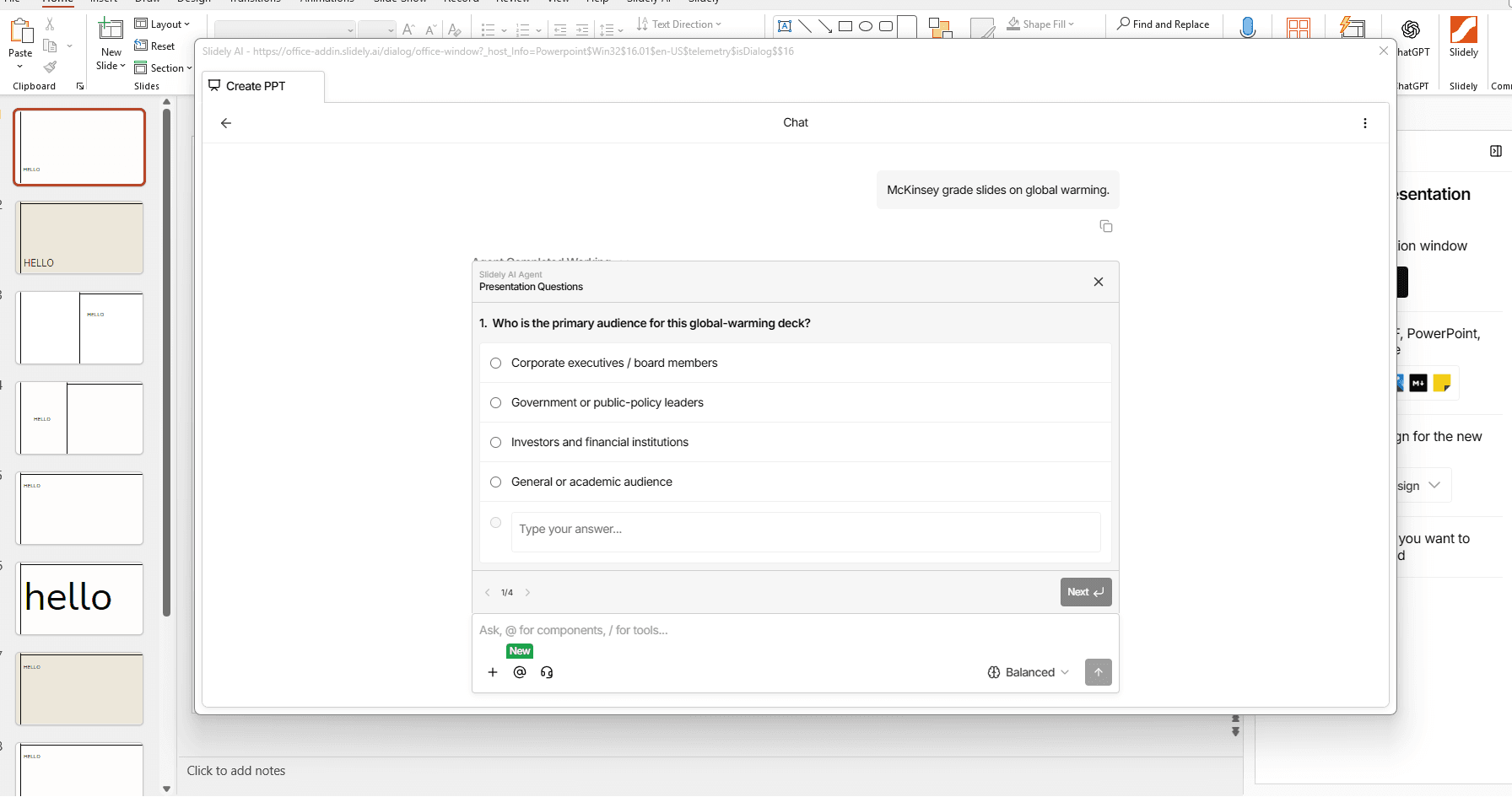Clear all formatting with the eraser A icon
The height and width of the screenshot is (797, 1512).
pos(454,30)
